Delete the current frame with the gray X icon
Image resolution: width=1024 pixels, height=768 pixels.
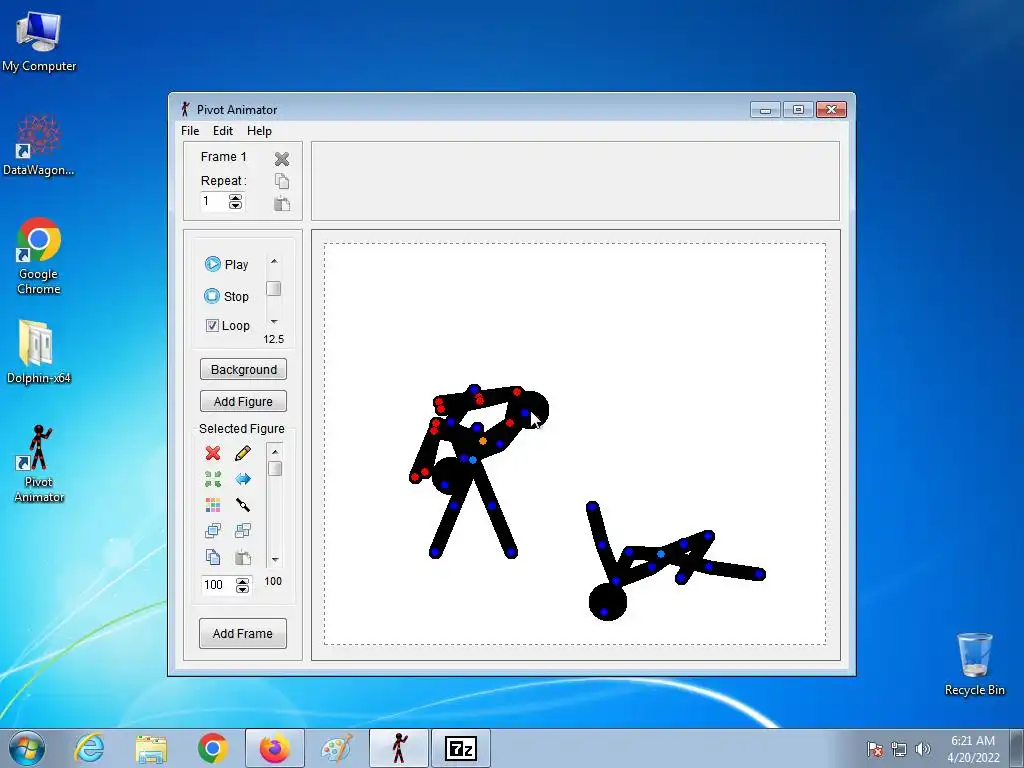281,159
